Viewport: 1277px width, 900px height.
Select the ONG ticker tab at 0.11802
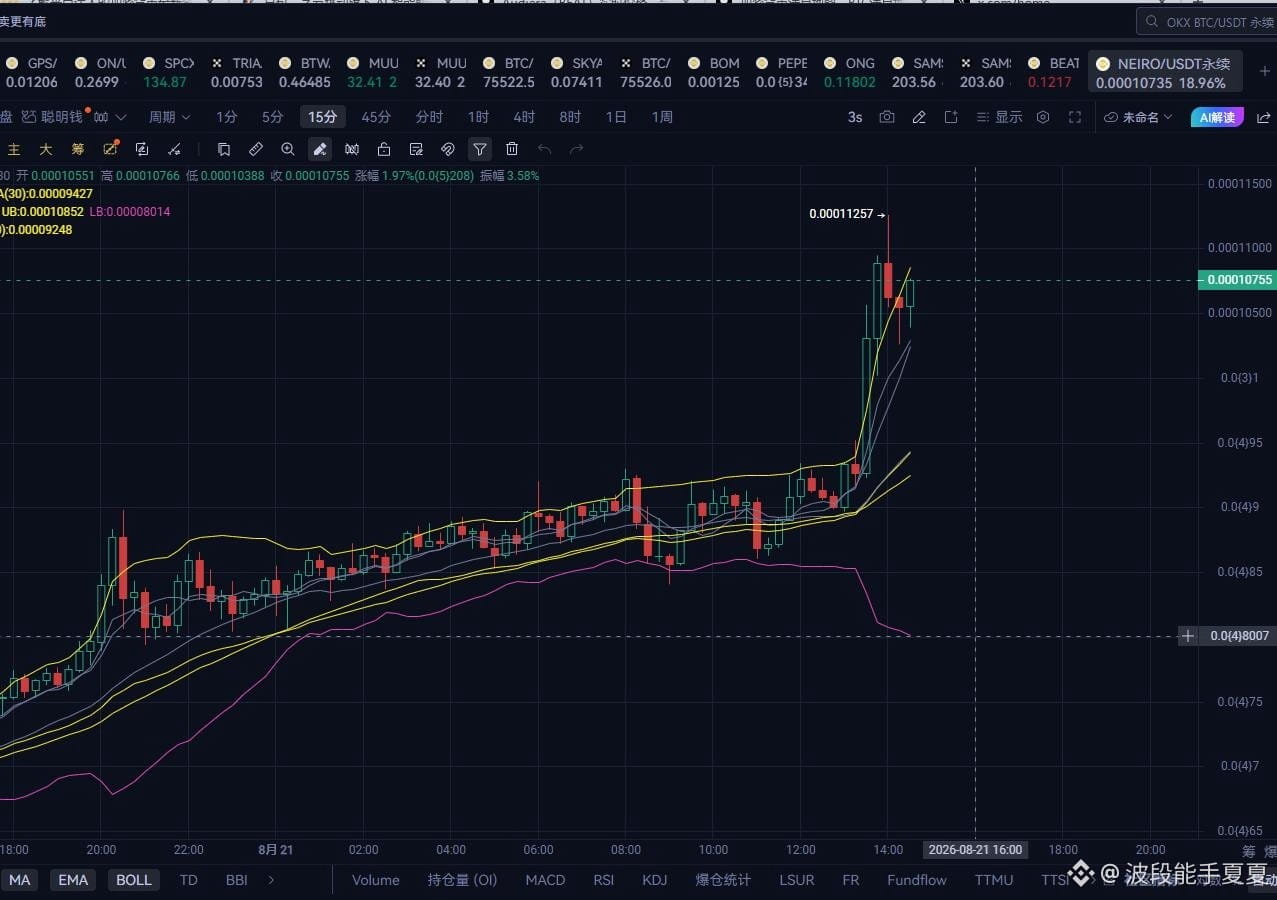click(849, 72)
